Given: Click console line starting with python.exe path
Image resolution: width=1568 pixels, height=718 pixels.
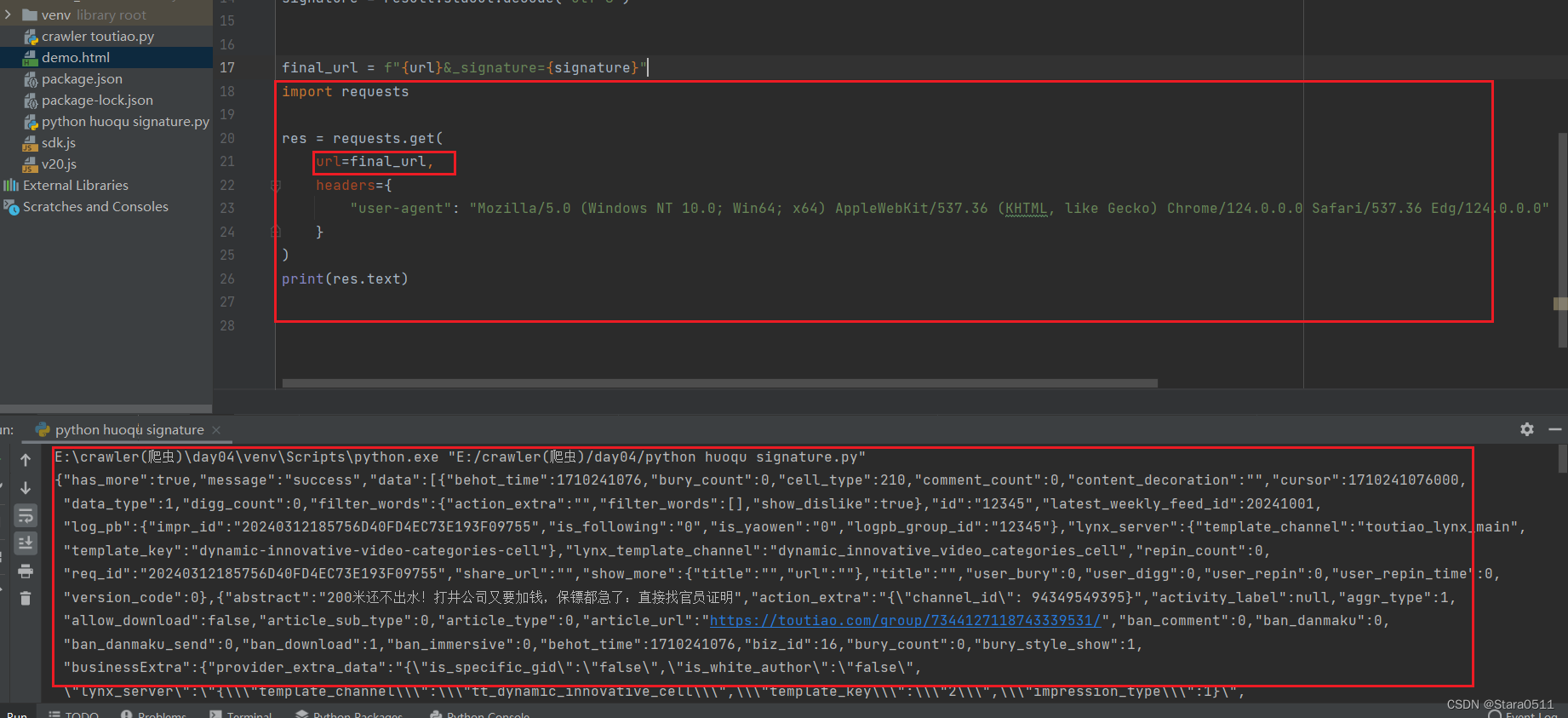Looking at the screenshot, I should (461, 457).
